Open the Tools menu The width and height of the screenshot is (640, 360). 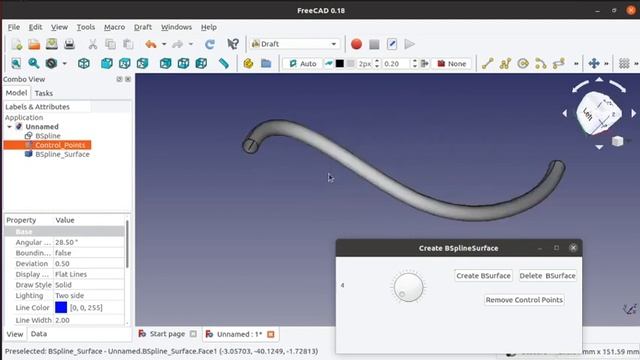(86, 27)
